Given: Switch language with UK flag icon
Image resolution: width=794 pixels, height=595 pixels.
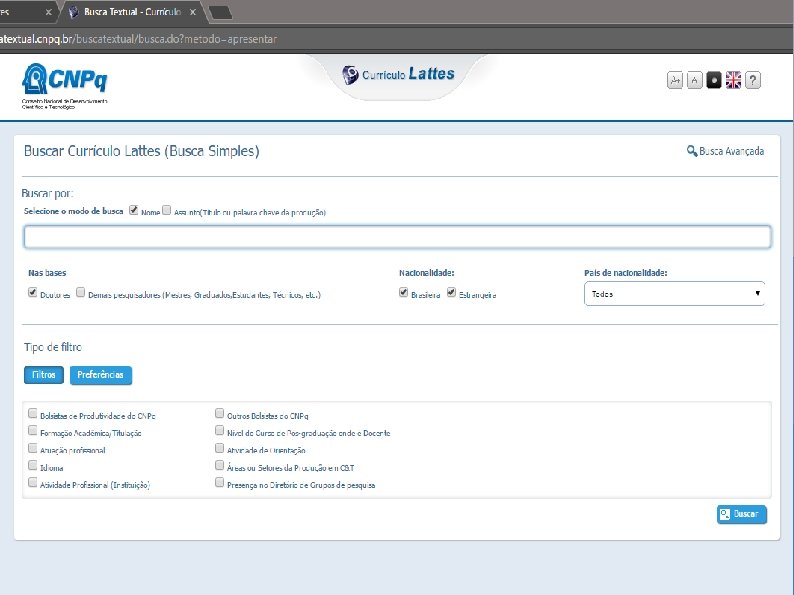Looking at the screenshot, I should click(x=733, y=80).
